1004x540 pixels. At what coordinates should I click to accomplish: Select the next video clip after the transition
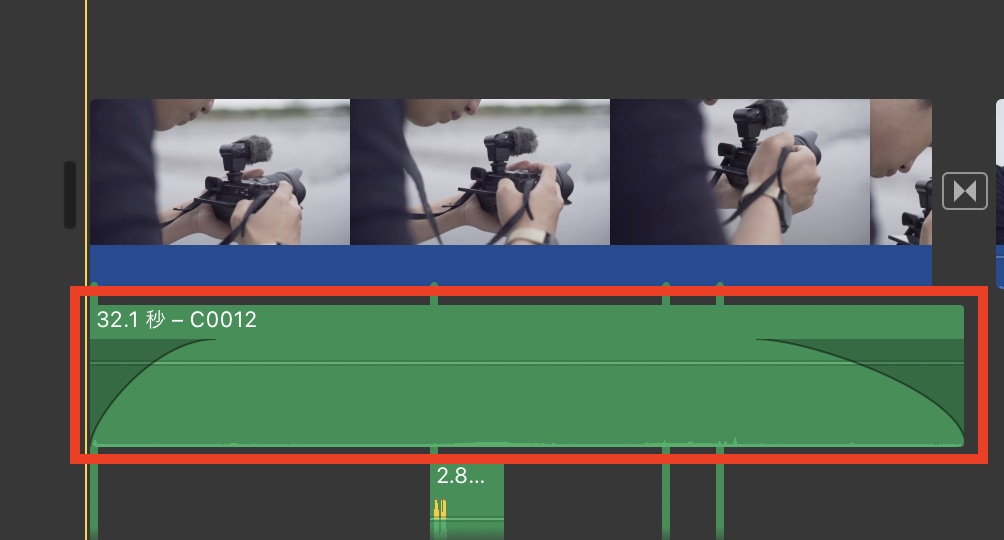click(x=1000, y=194)
